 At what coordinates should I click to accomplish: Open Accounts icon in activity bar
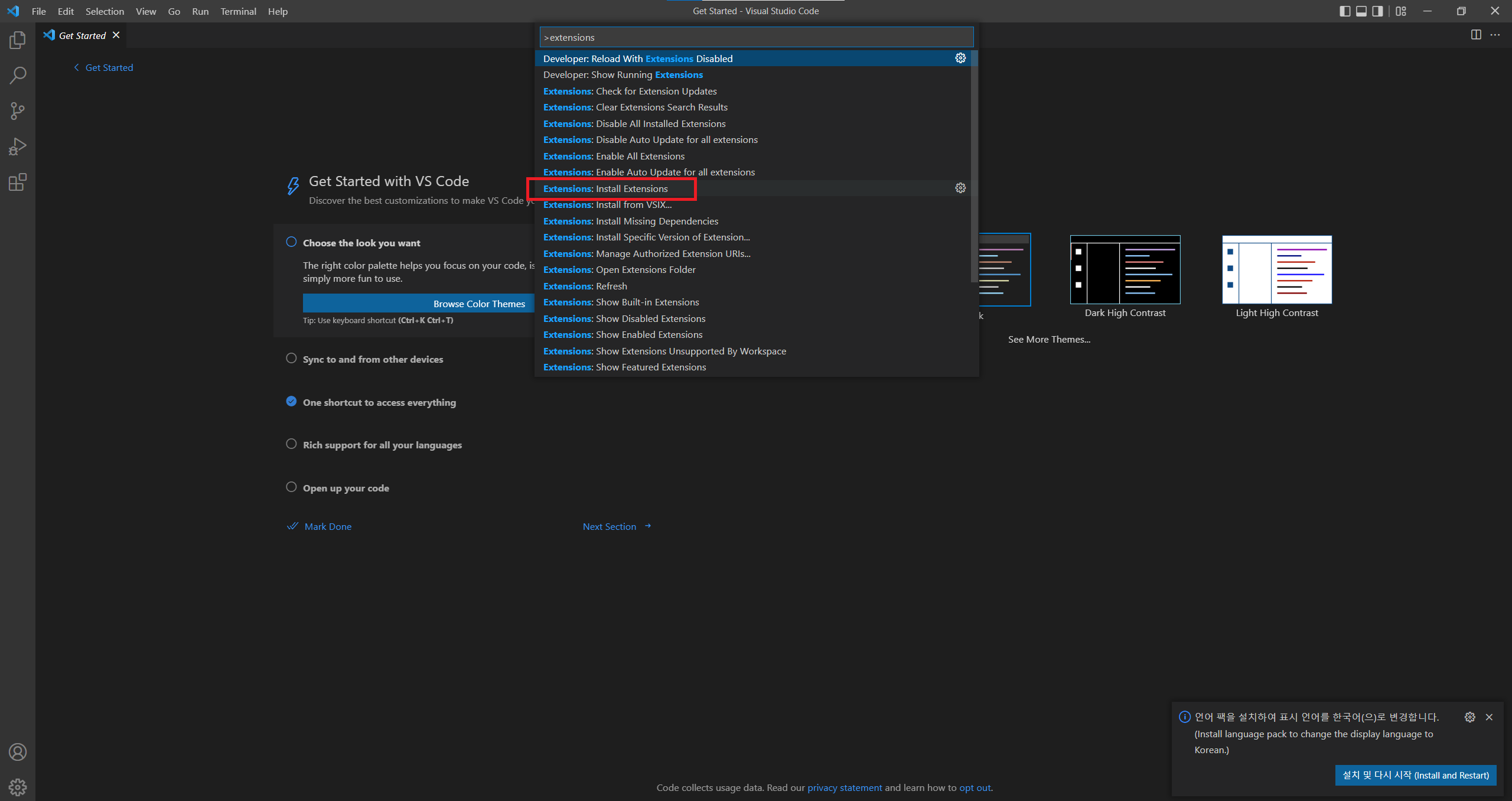18,752
